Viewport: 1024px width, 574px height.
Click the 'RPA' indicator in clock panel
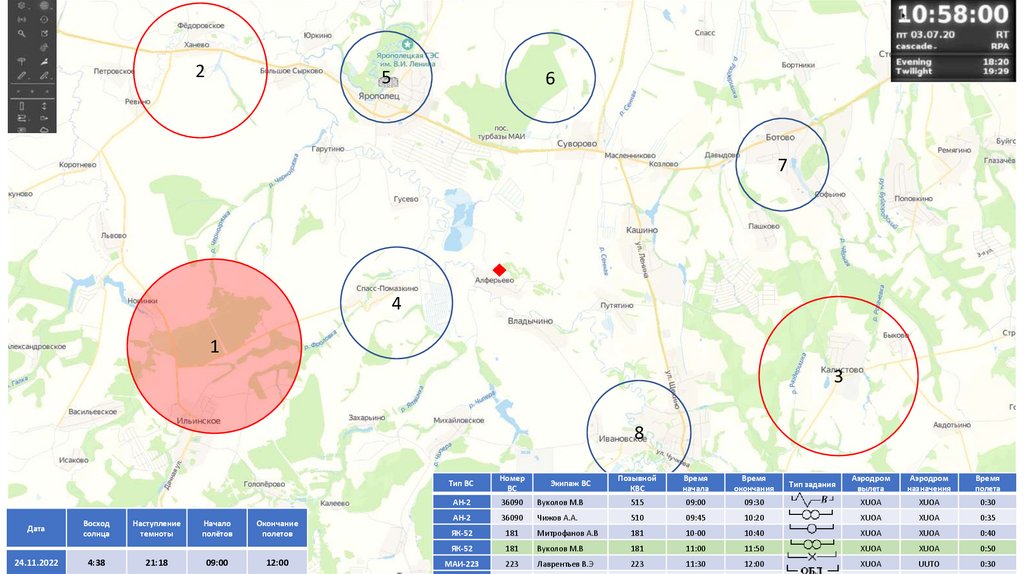pyautogui.click(x=1000, y=46)
